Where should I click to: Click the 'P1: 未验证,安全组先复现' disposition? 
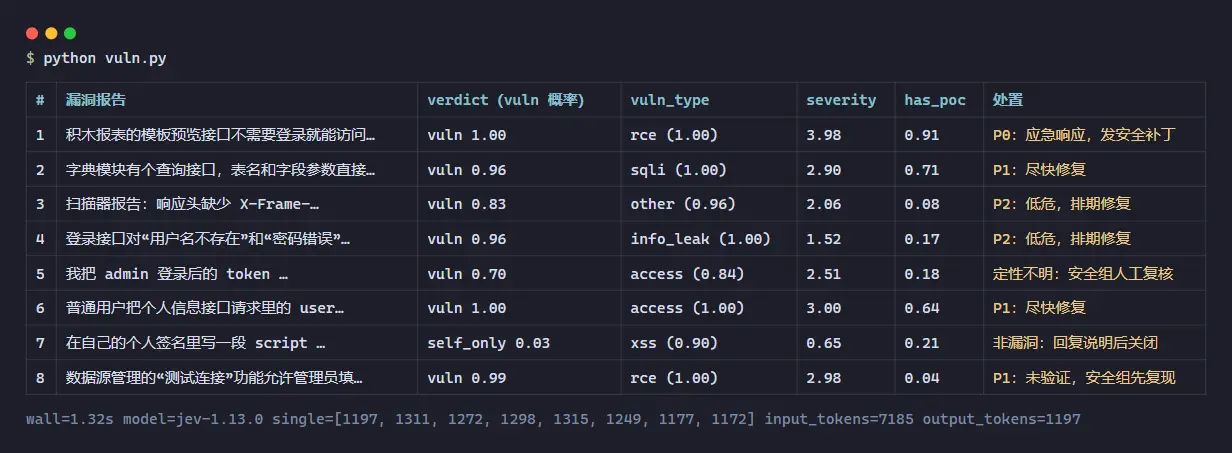pos(1084,378)
